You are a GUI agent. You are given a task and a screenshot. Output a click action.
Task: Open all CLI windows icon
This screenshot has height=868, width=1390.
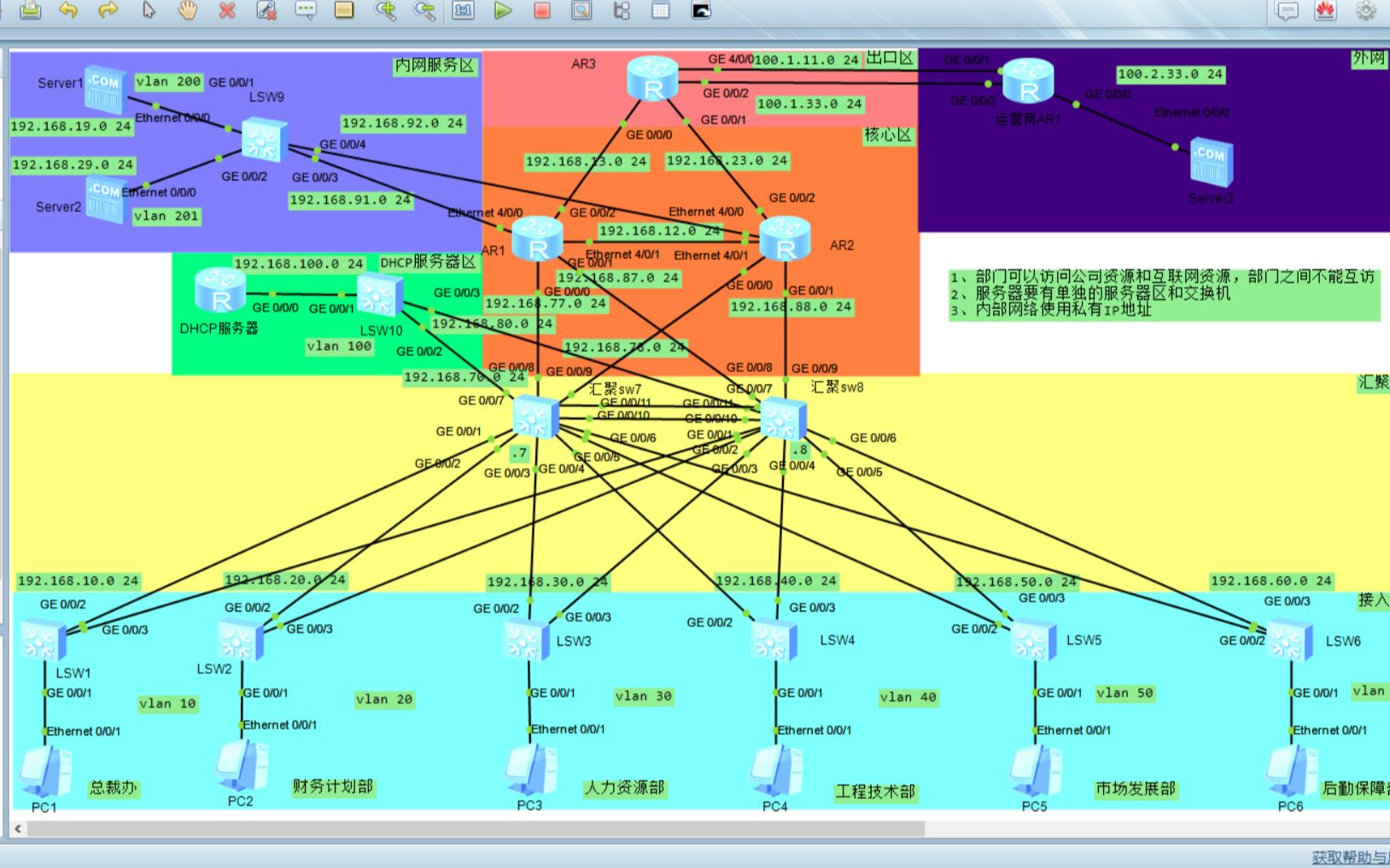point(701,10)
